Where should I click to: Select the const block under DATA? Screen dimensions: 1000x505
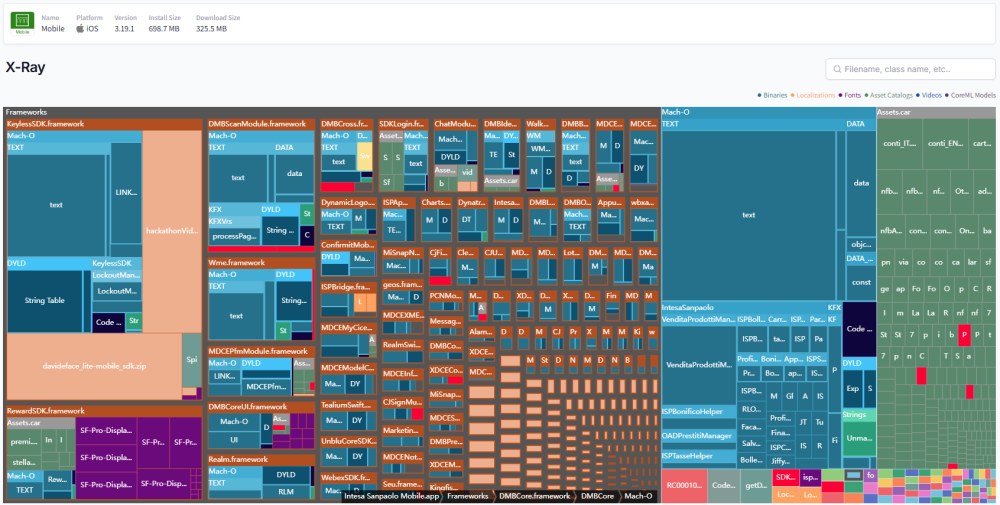tap(861, 282)
